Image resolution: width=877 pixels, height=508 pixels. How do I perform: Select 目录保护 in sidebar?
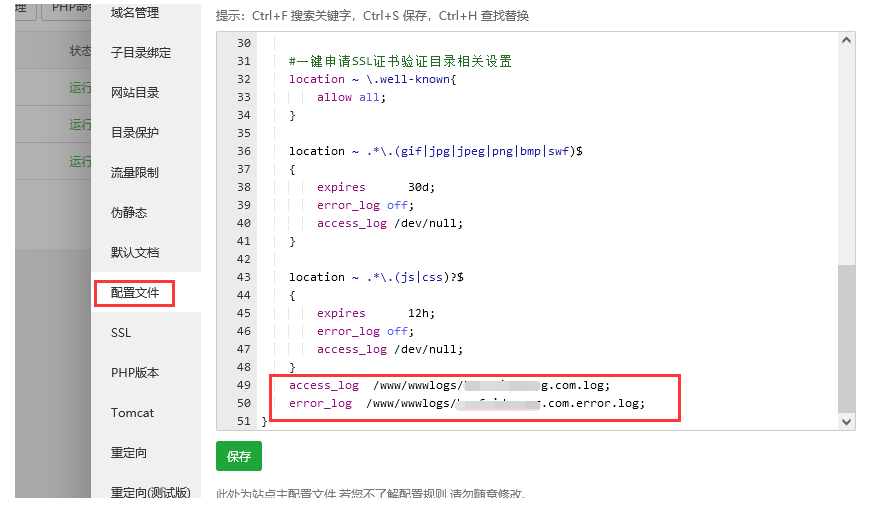(135, 133)
